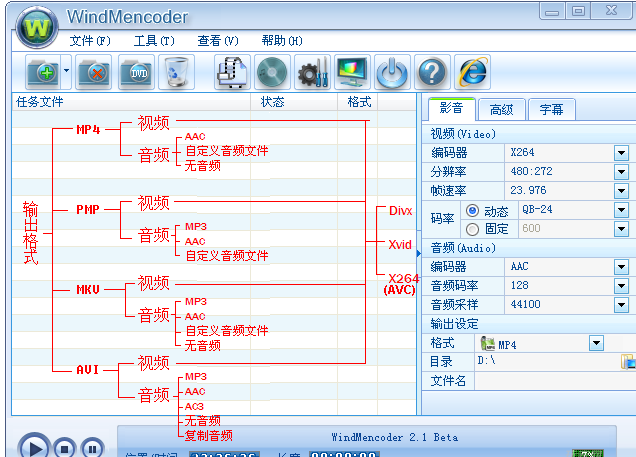This screenshot has height=457, width=636.
Task: Minimize the WindMencoder window
Action: click(x=552, y=11)
